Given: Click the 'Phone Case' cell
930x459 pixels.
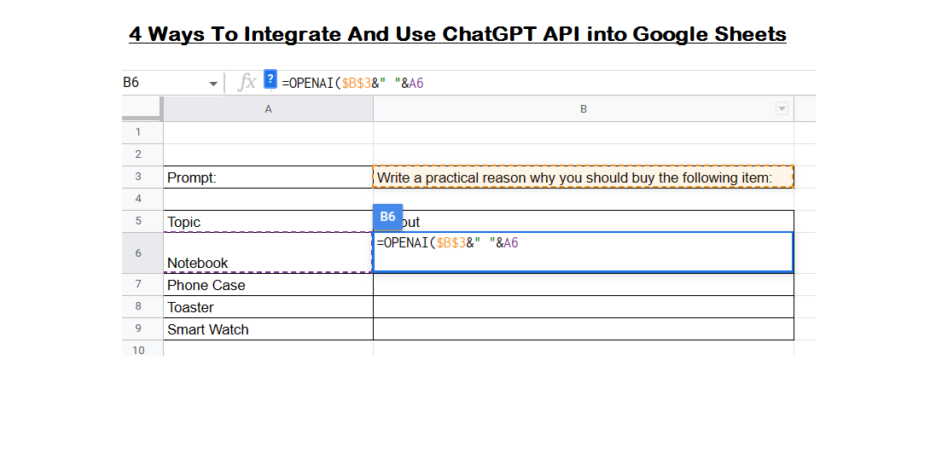Looking at the screenshot, I should pos(268,284).
